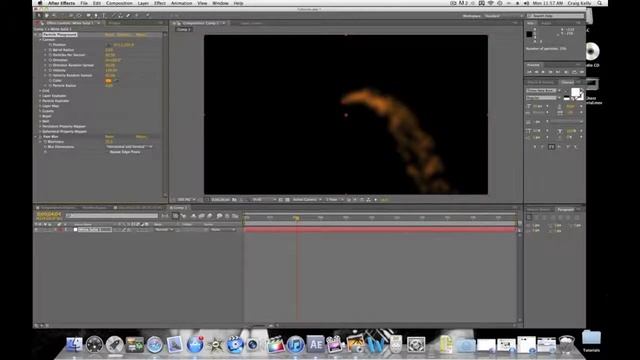Switch to the Paragraph panel tab
Screen dimensions: 640x360
pos(566,209)
